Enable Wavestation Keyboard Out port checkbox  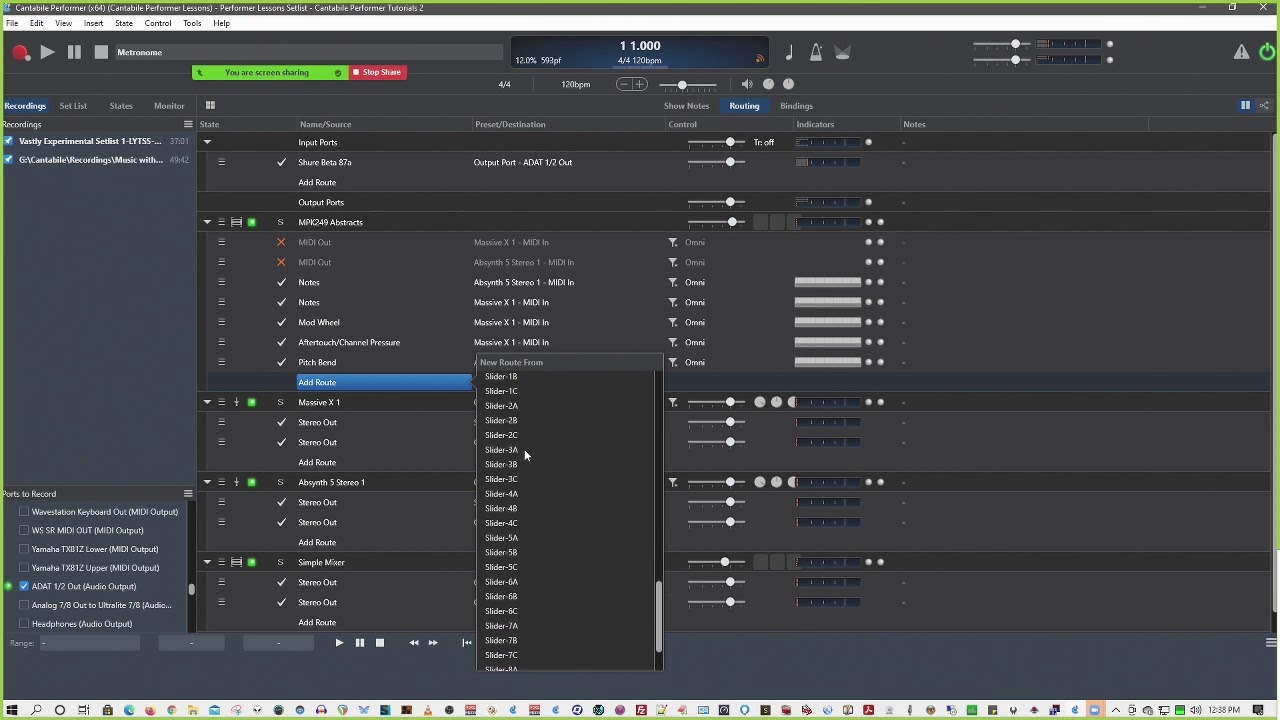pos(24,512)
